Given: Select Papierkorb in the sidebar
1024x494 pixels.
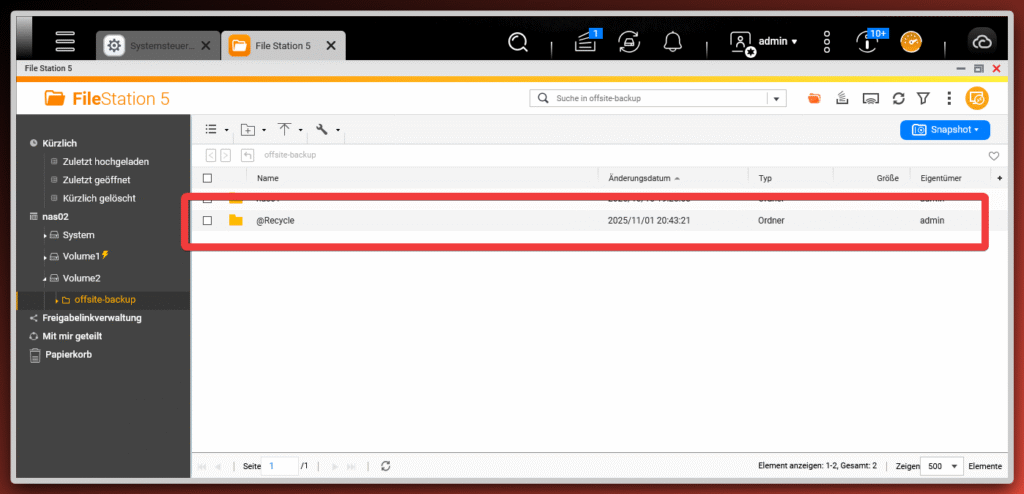Looking at the screenshot, I should tap(67, 354).
